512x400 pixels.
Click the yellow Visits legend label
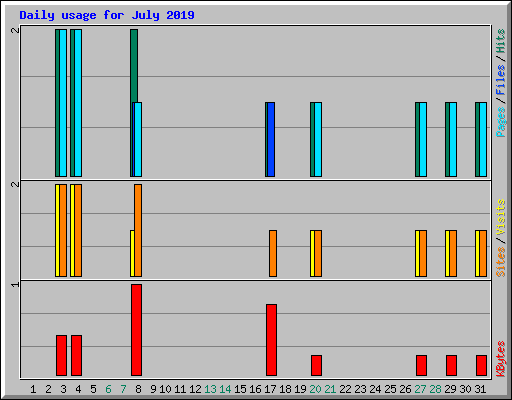pos(501,217)
